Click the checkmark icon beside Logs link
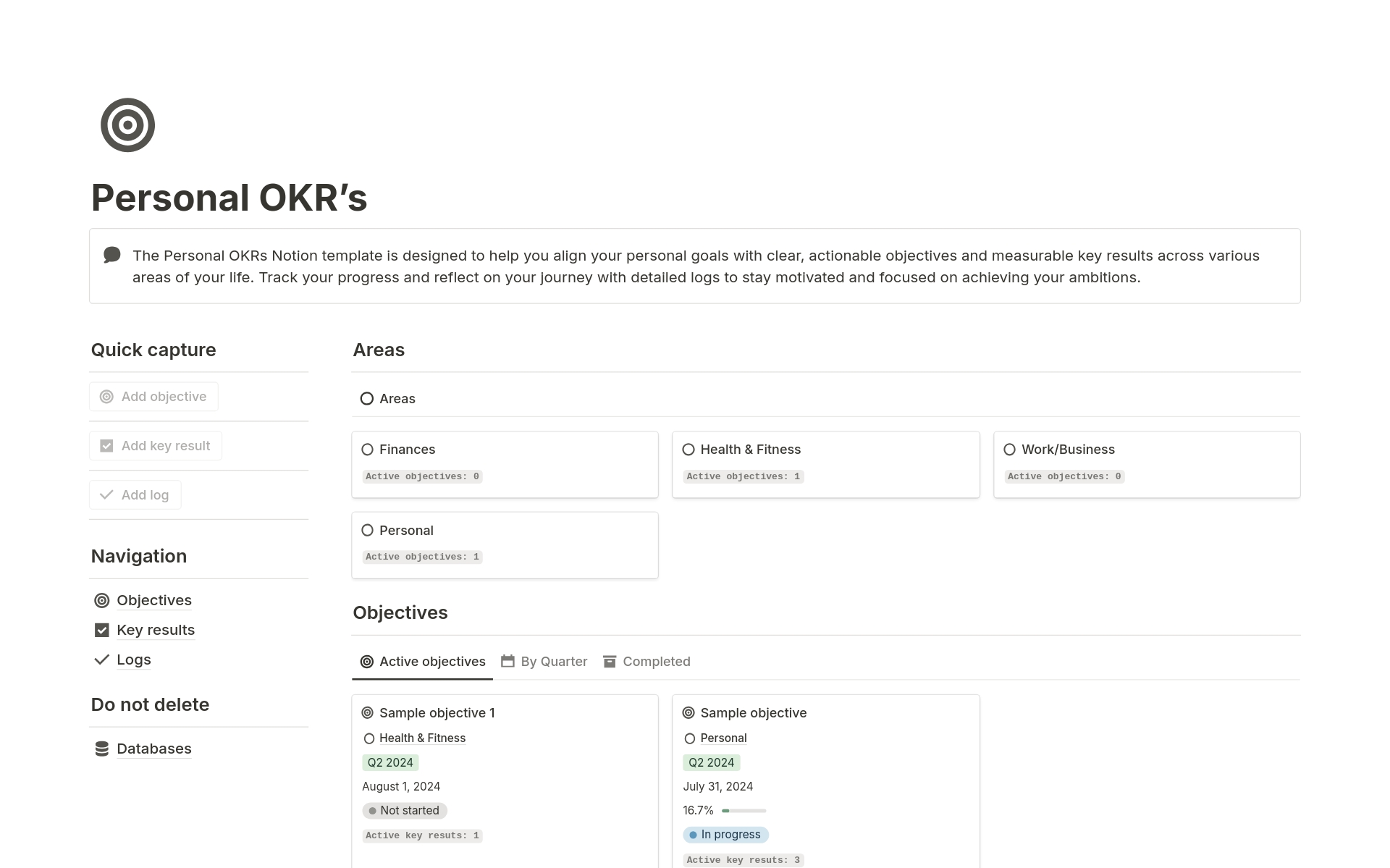The image size is (1390, 868). 102,660
